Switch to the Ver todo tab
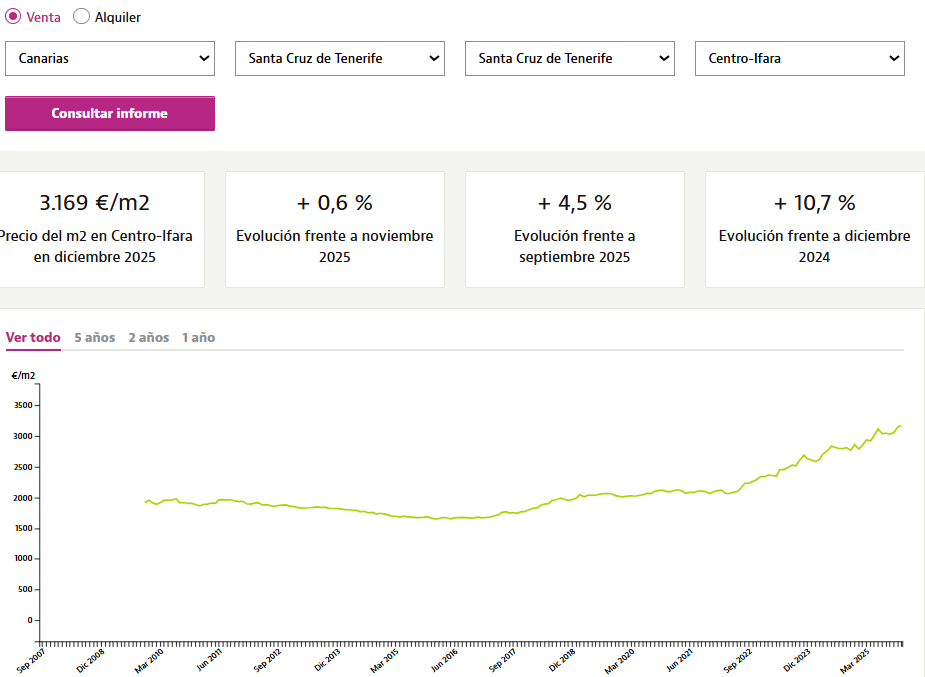The image size is (925, 677). 33,337
